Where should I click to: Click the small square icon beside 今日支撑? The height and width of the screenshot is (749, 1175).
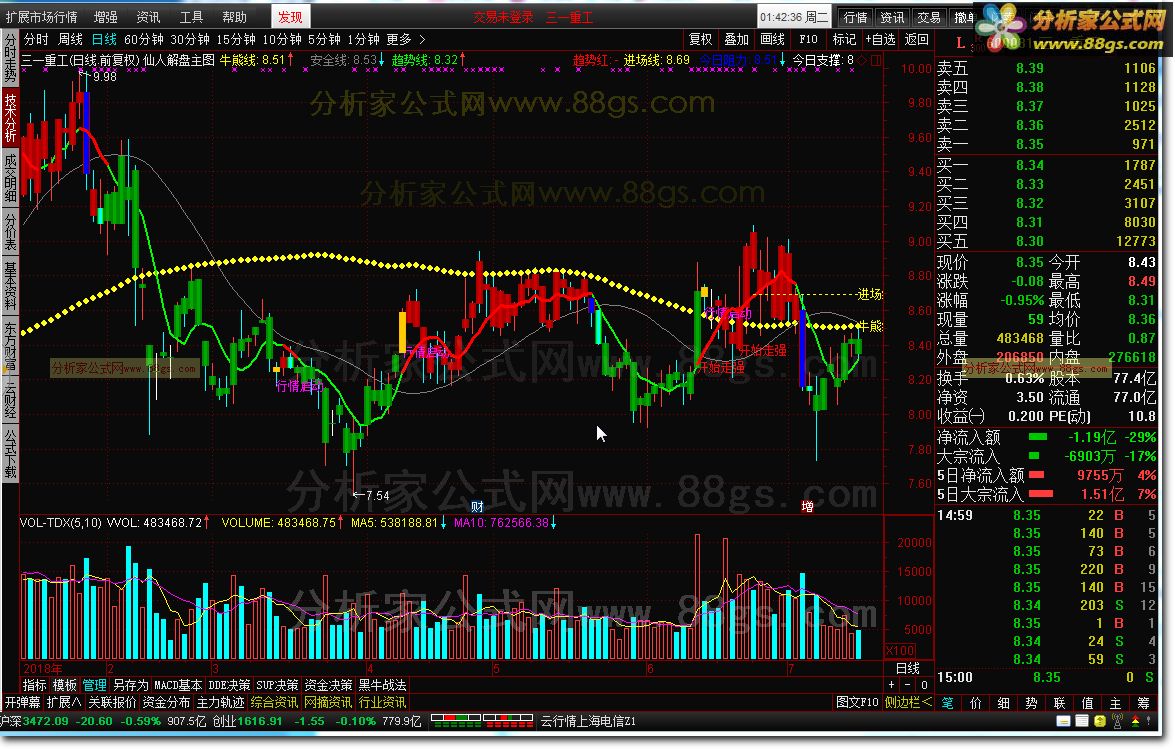(x=876, y=61)
